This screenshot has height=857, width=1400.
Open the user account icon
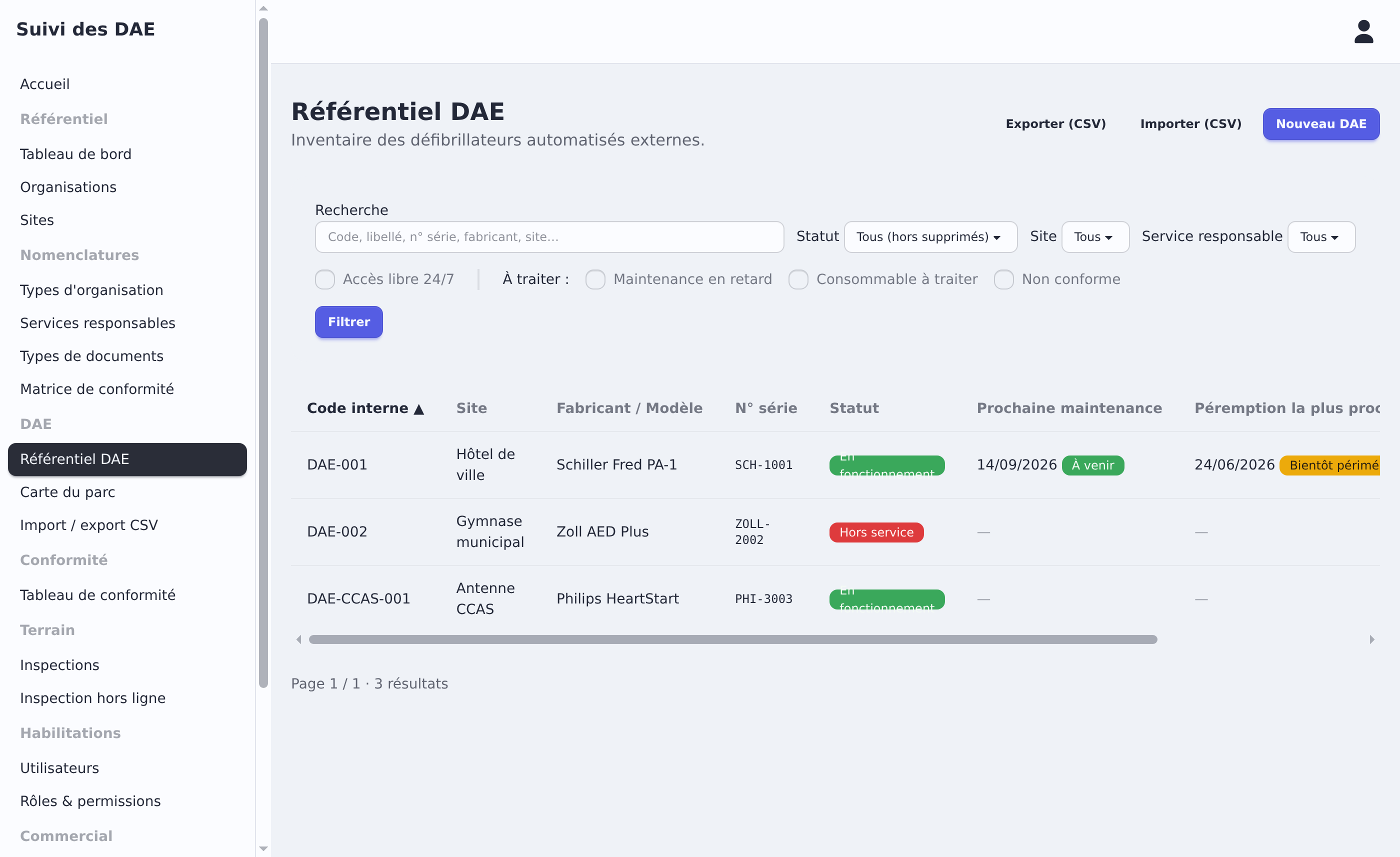[1363, 32]
